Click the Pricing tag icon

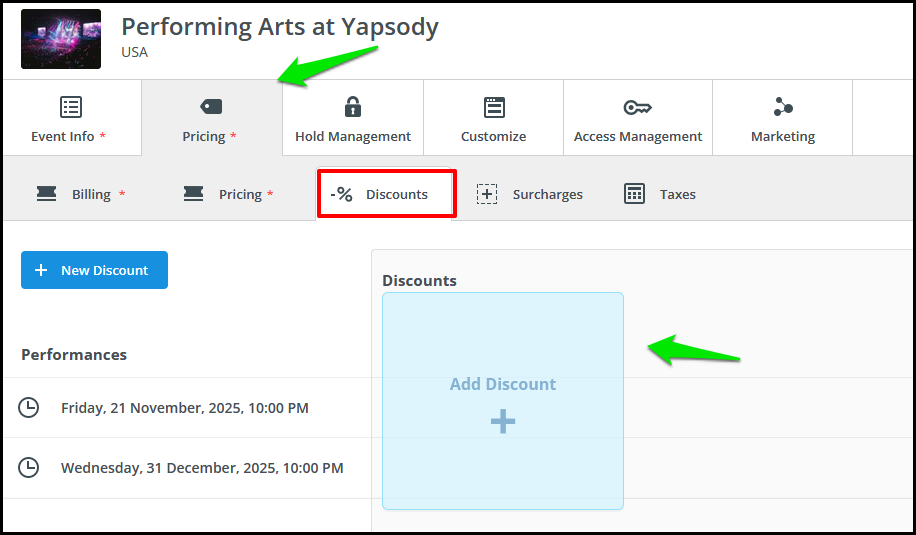pos(211,107)
